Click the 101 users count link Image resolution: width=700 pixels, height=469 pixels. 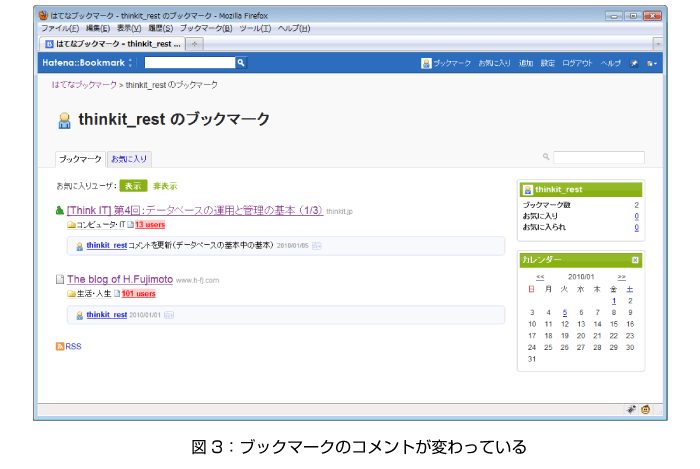pyautogui.click(x=138, y=294)
